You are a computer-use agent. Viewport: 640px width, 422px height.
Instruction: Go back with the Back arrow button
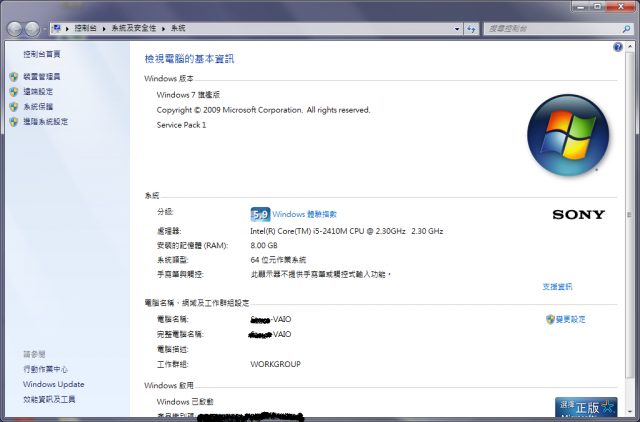(x=15, y=29)
